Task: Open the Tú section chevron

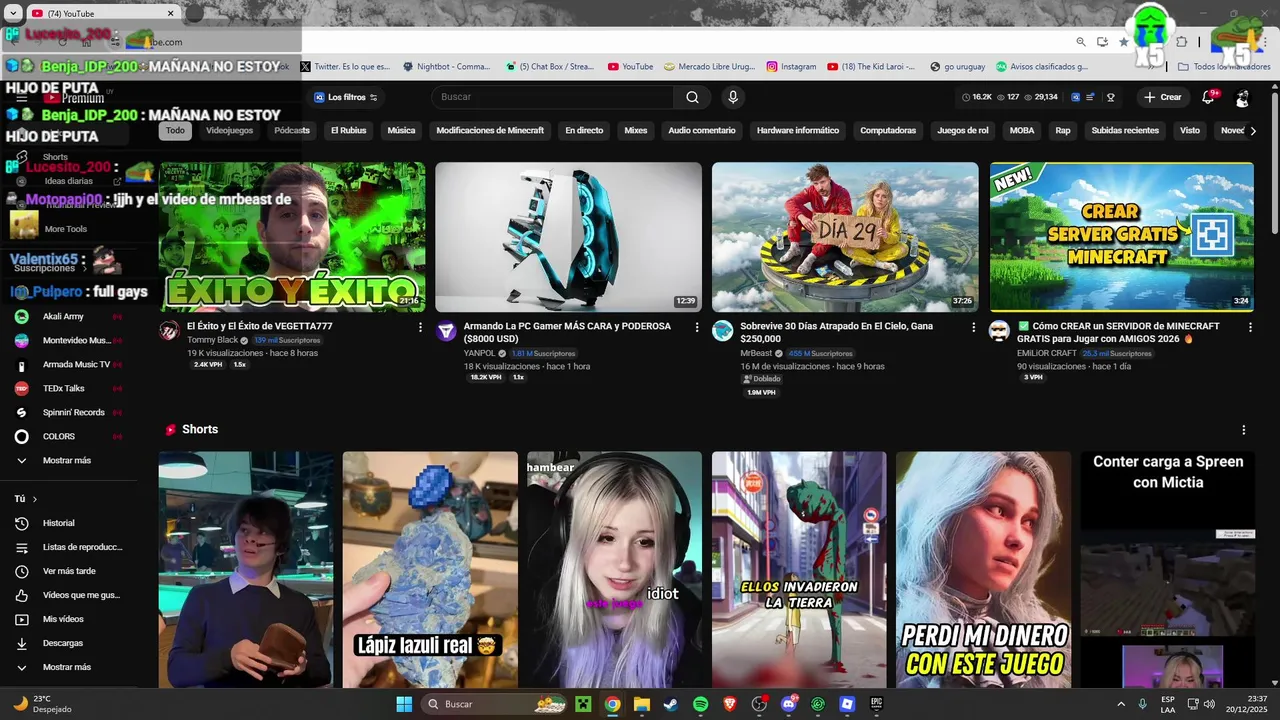Action: (34, 499)
